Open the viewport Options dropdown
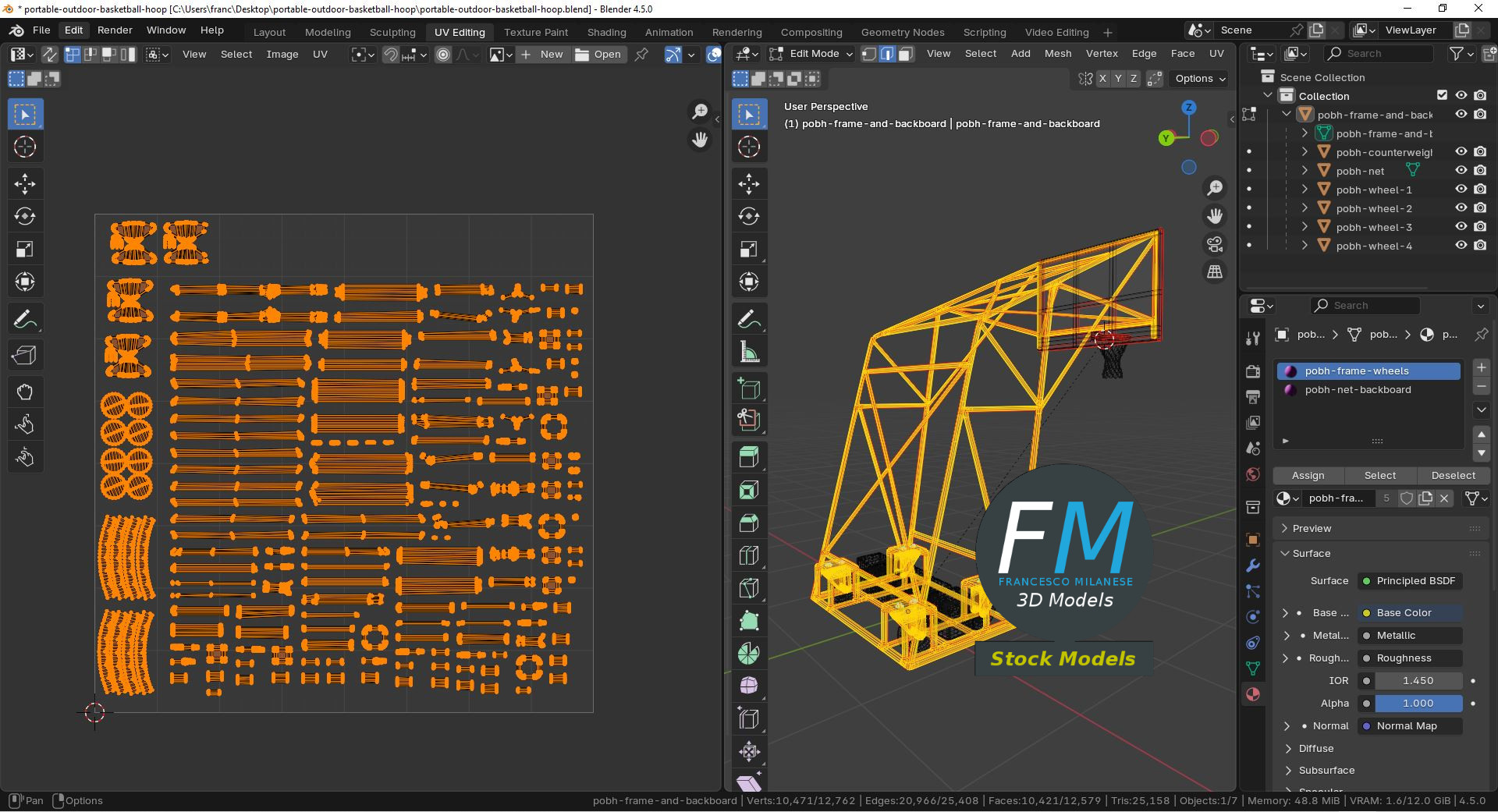 [1200, 79]
